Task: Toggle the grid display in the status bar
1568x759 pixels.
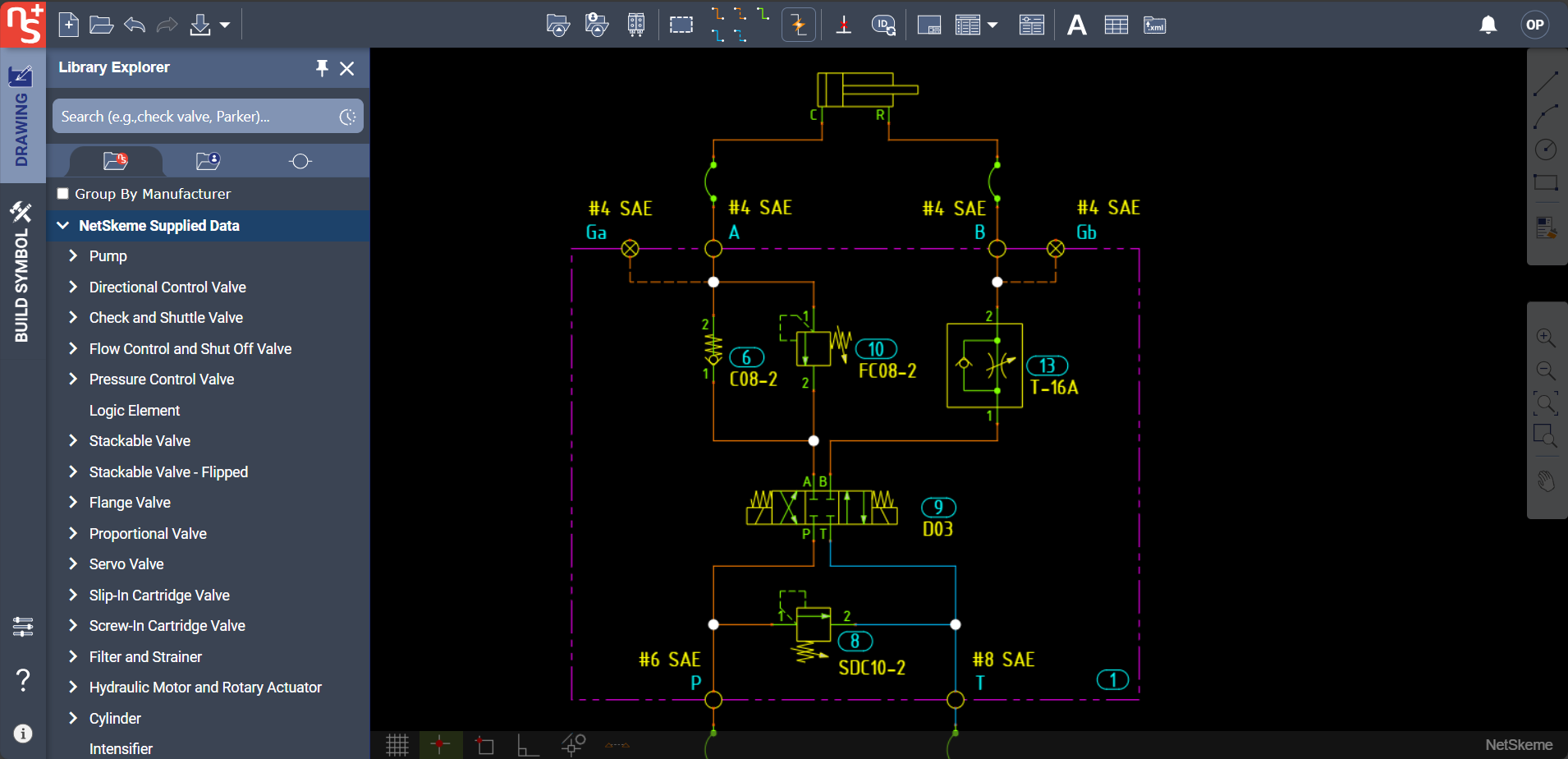Action: (397, 745)
